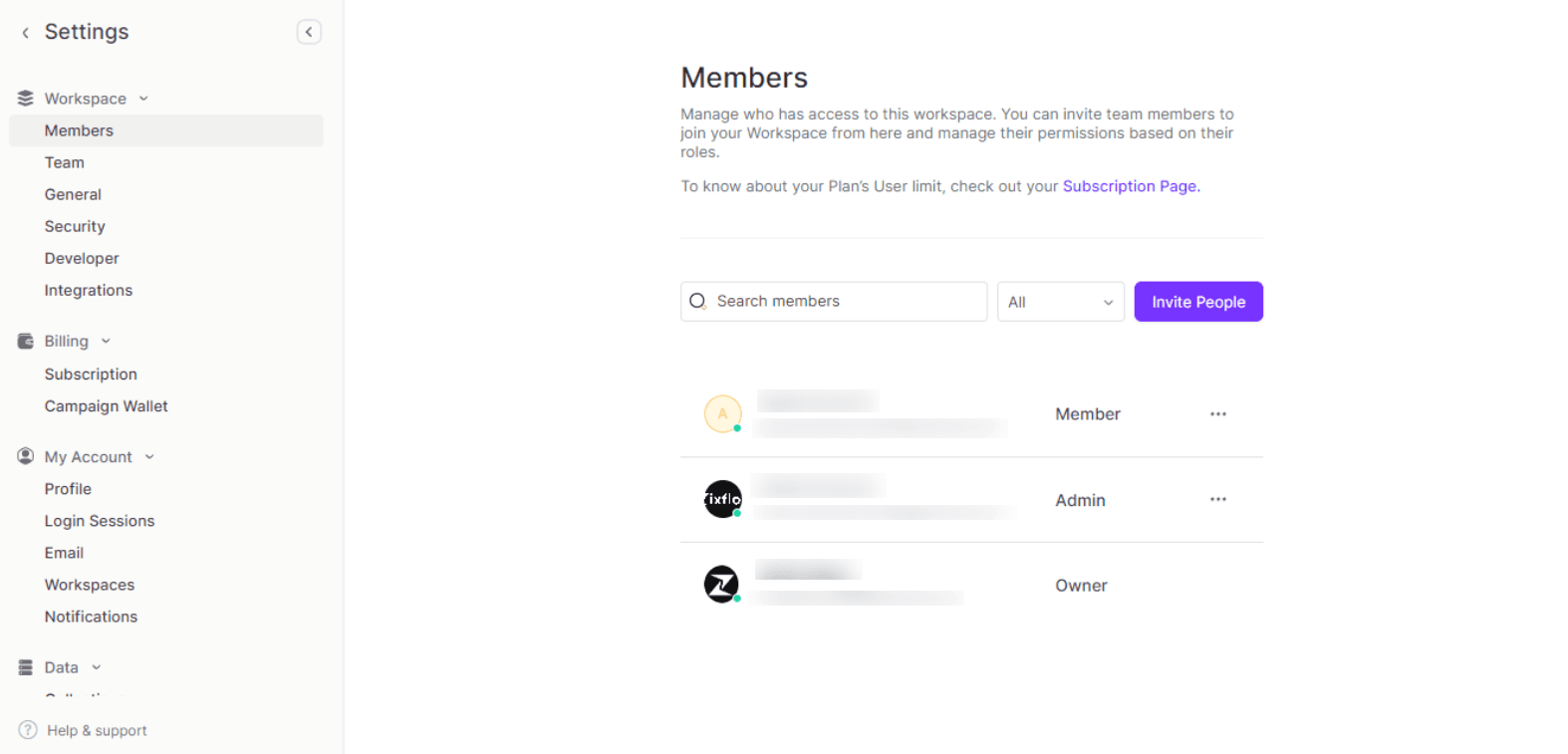The image size is (1568, 754).
Task: Click the back arrow beside Settings
Action: [x=23, y=31]
